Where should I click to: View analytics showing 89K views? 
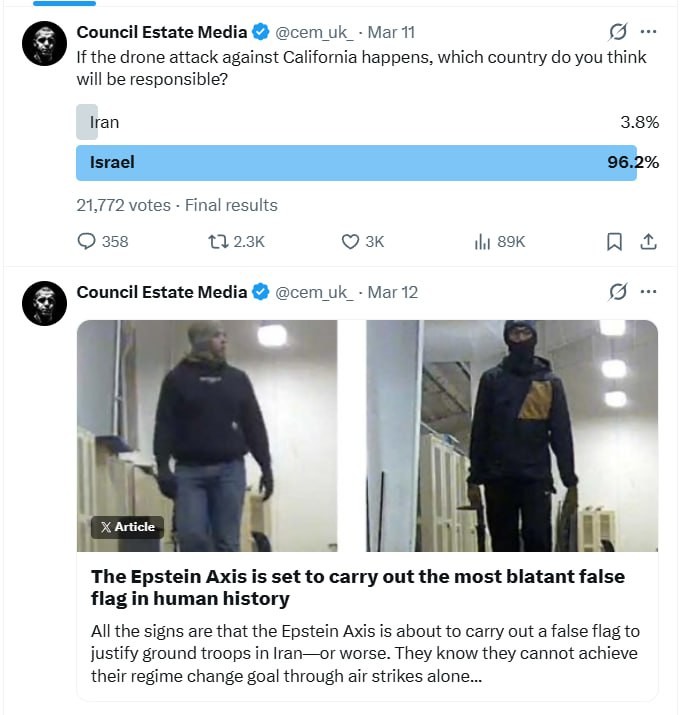[x=483, y=241]
